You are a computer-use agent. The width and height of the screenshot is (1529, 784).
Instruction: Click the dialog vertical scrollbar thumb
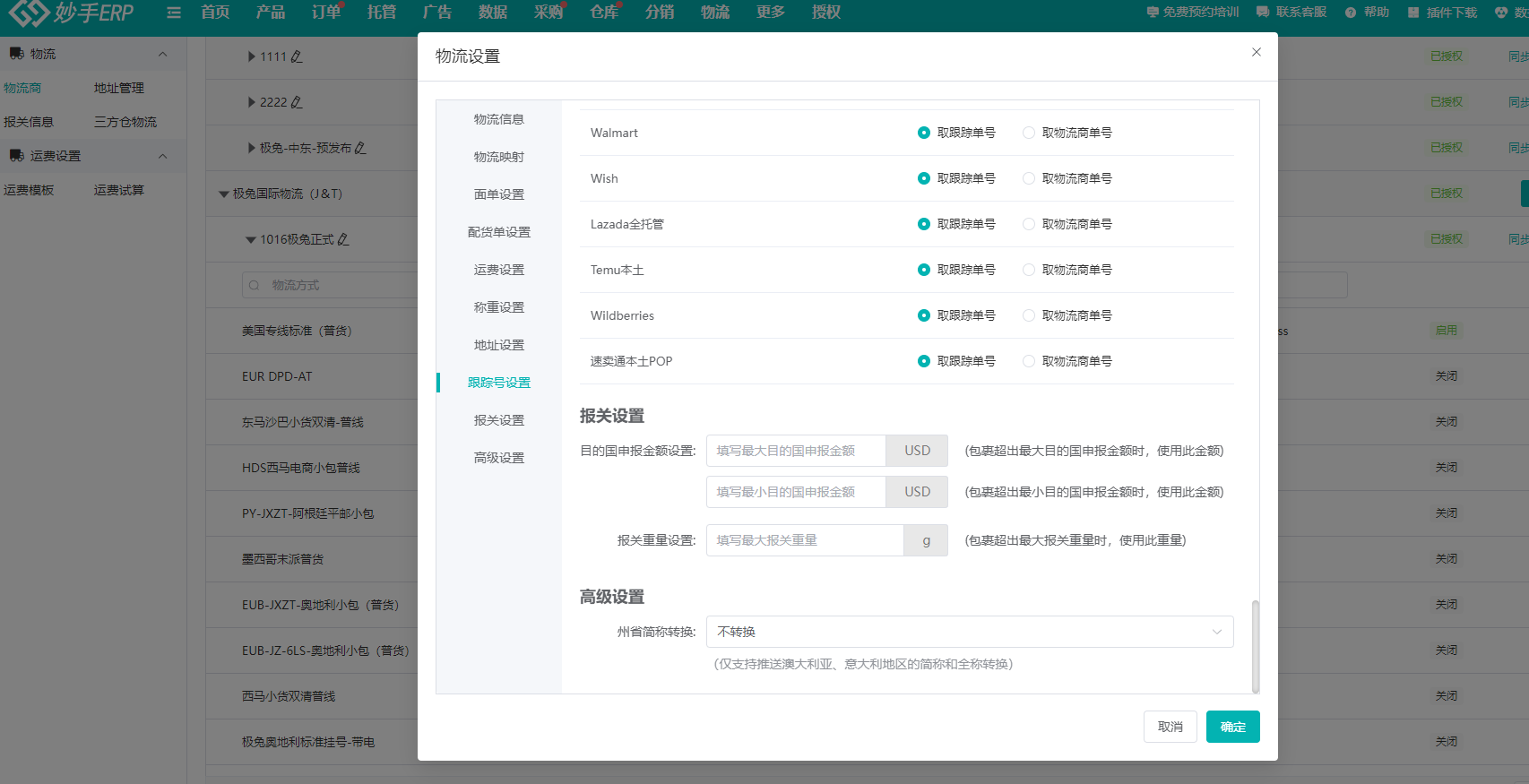click(1256, 646)
